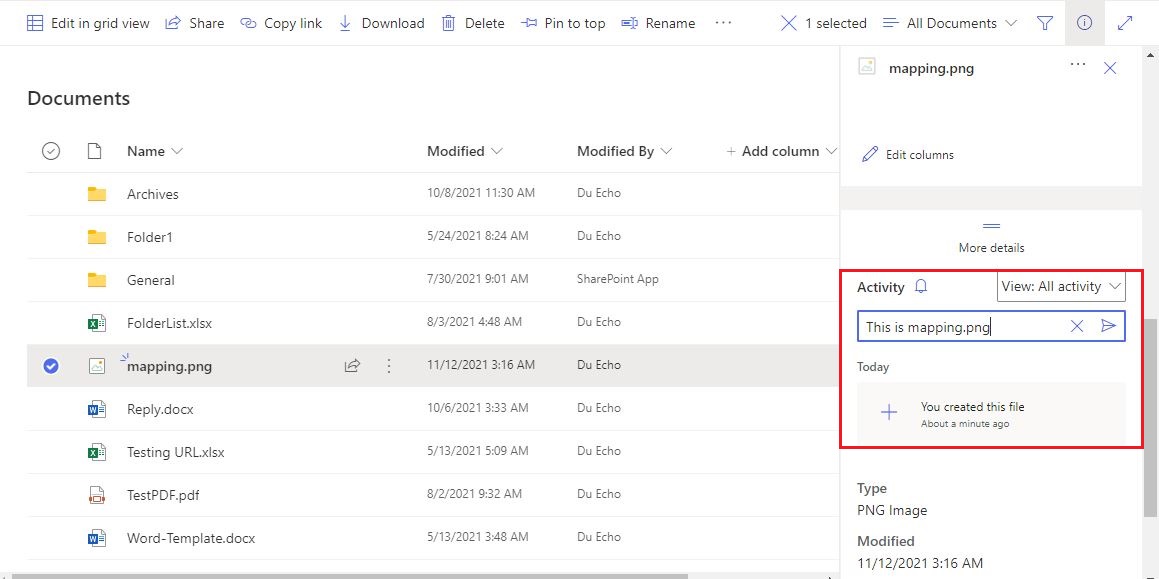Click the Share toolbar button

pos(194,23)
